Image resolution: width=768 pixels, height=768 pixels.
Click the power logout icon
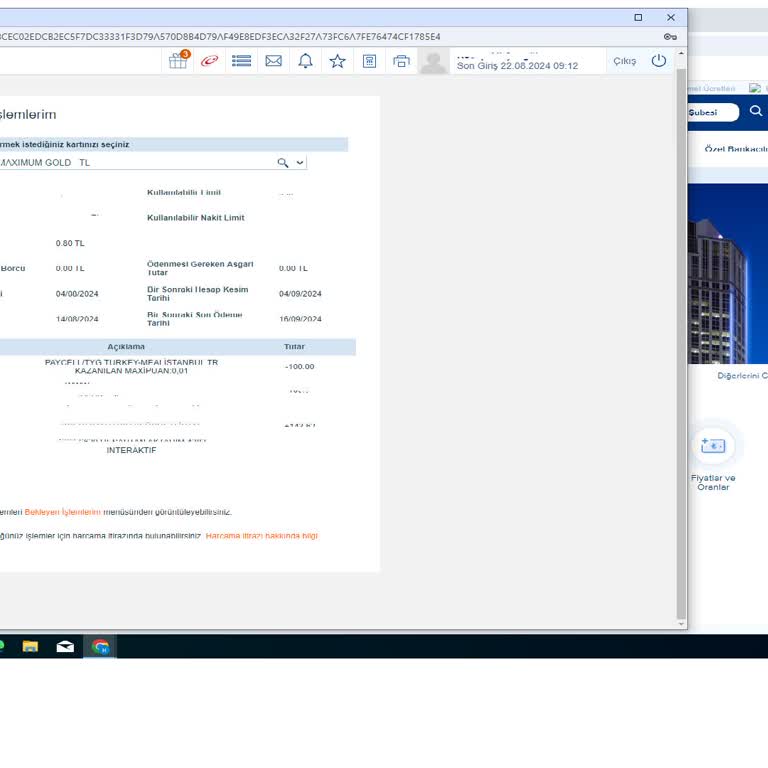tap(658, 61)
